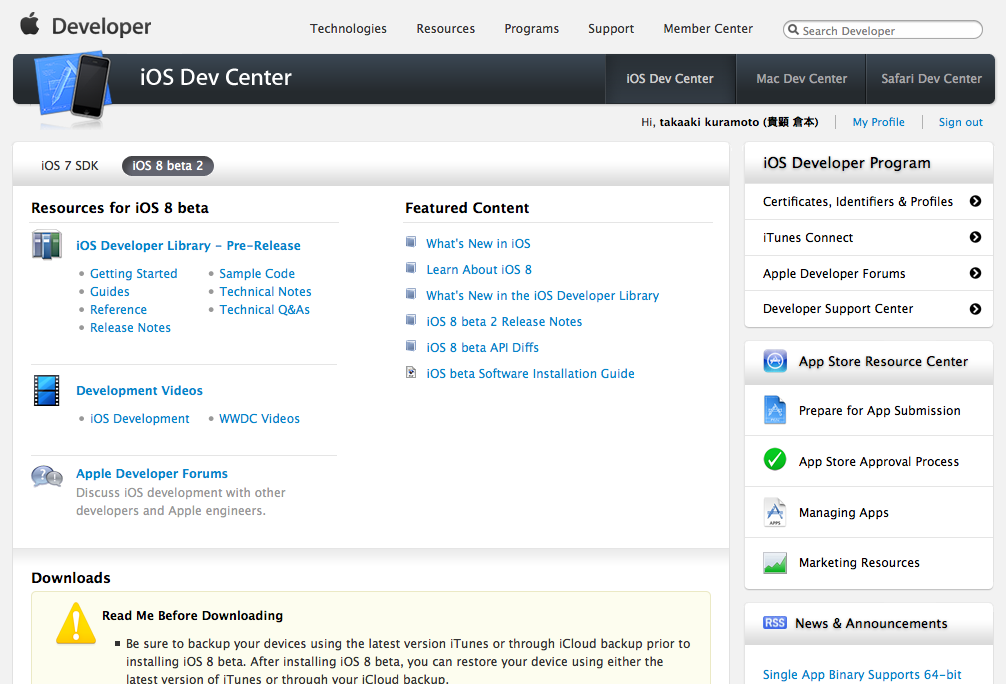Open the Programs menu
The image size is (1006, 684).
coord(532,29)
